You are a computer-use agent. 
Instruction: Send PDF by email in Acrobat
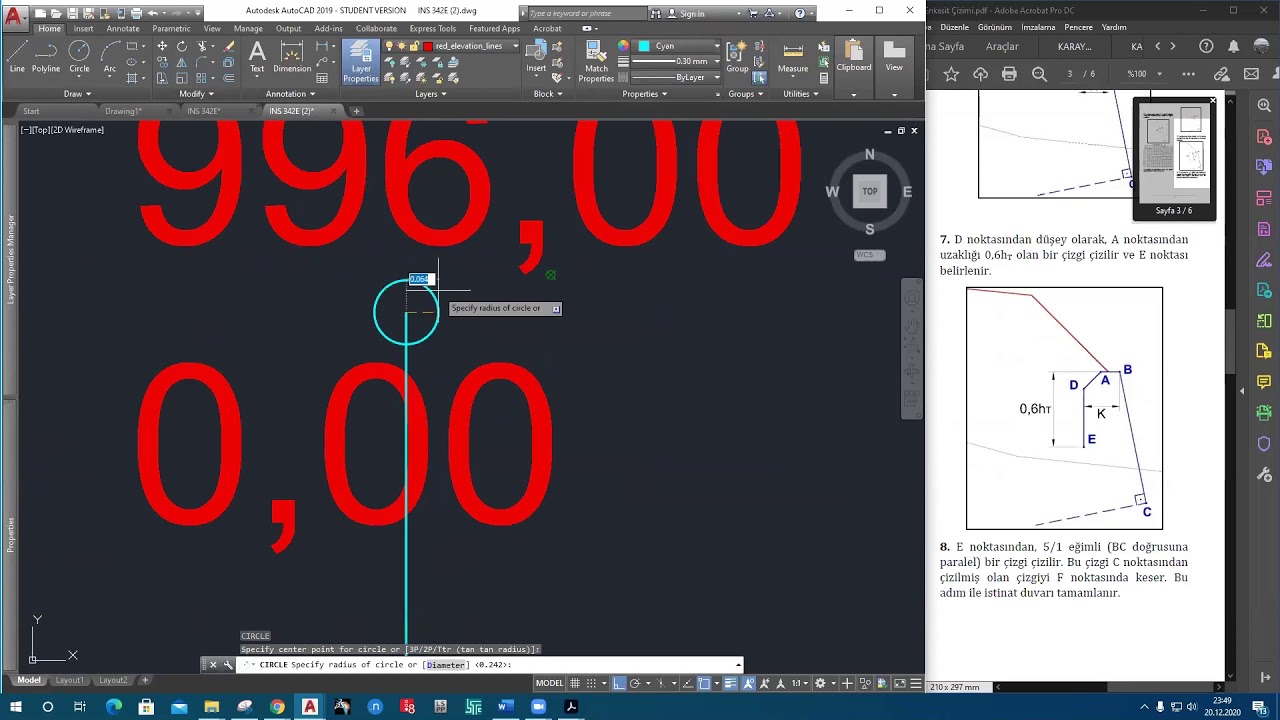pyautogui.click(x=1251, y=74)
